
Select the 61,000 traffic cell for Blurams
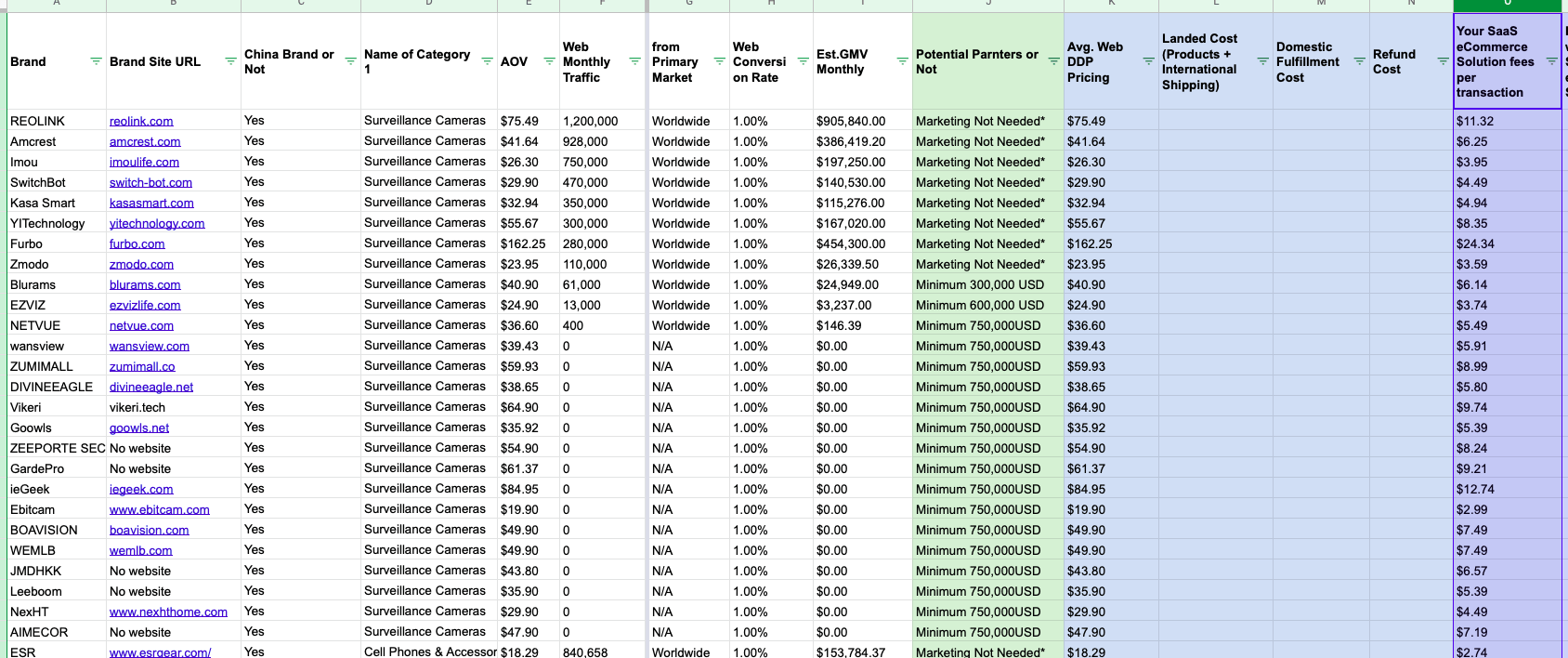coord(603,284)
